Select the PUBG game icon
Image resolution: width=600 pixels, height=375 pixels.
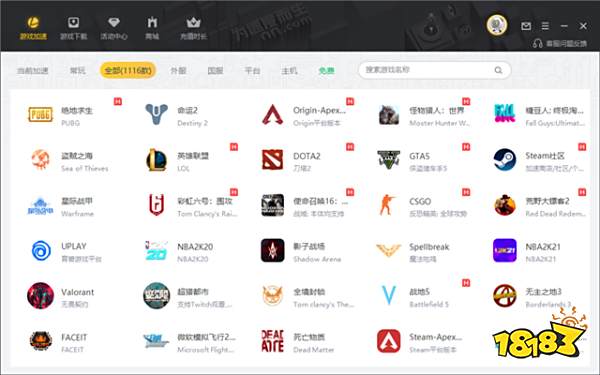(x=41, y=114)
